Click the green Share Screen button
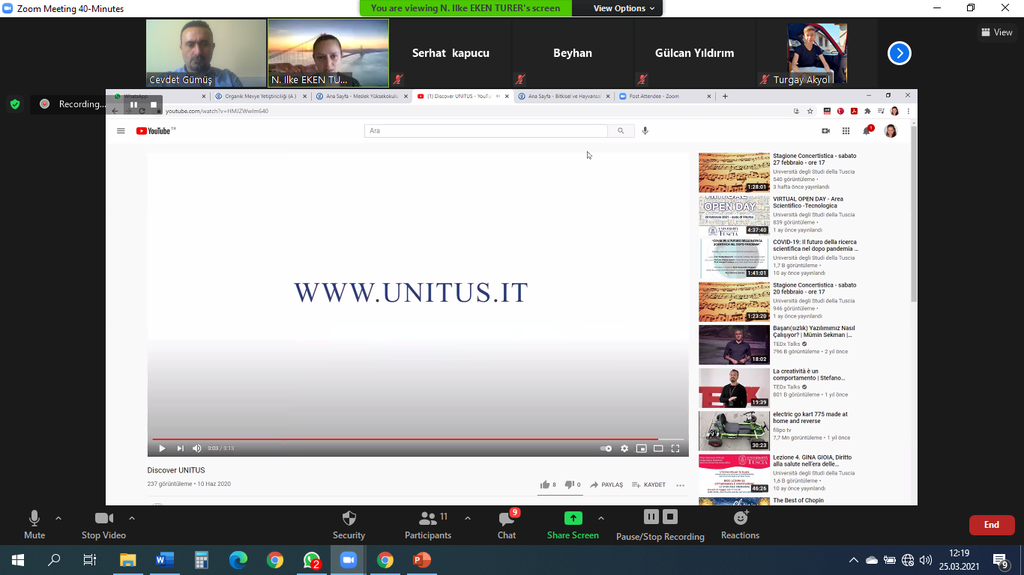This screenshot has width=1024, height=575. point(573,525)
